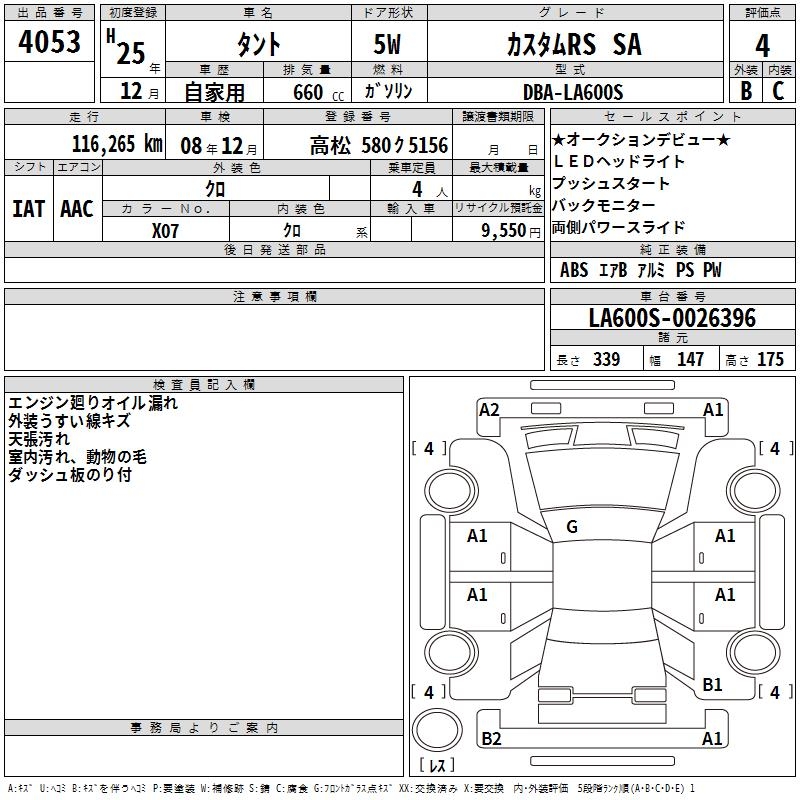Select the recycle deposit 9,550円
The height and width of the screenshot is (800, 800).
(510, 231)
